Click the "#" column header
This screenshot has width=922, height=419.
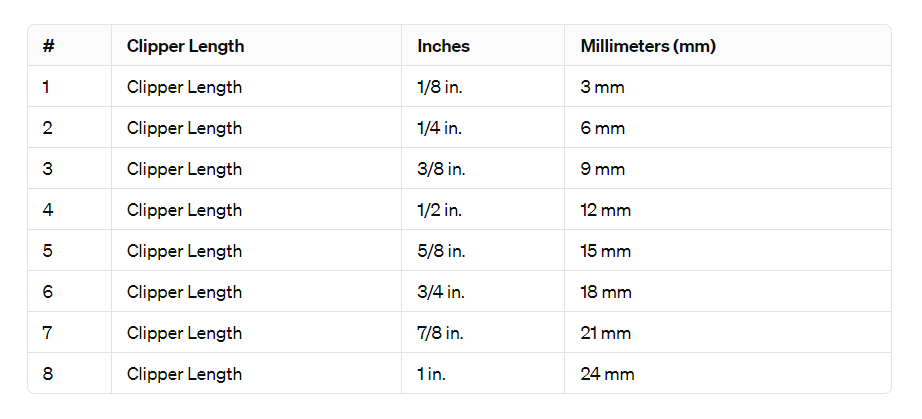pos(47,46)
